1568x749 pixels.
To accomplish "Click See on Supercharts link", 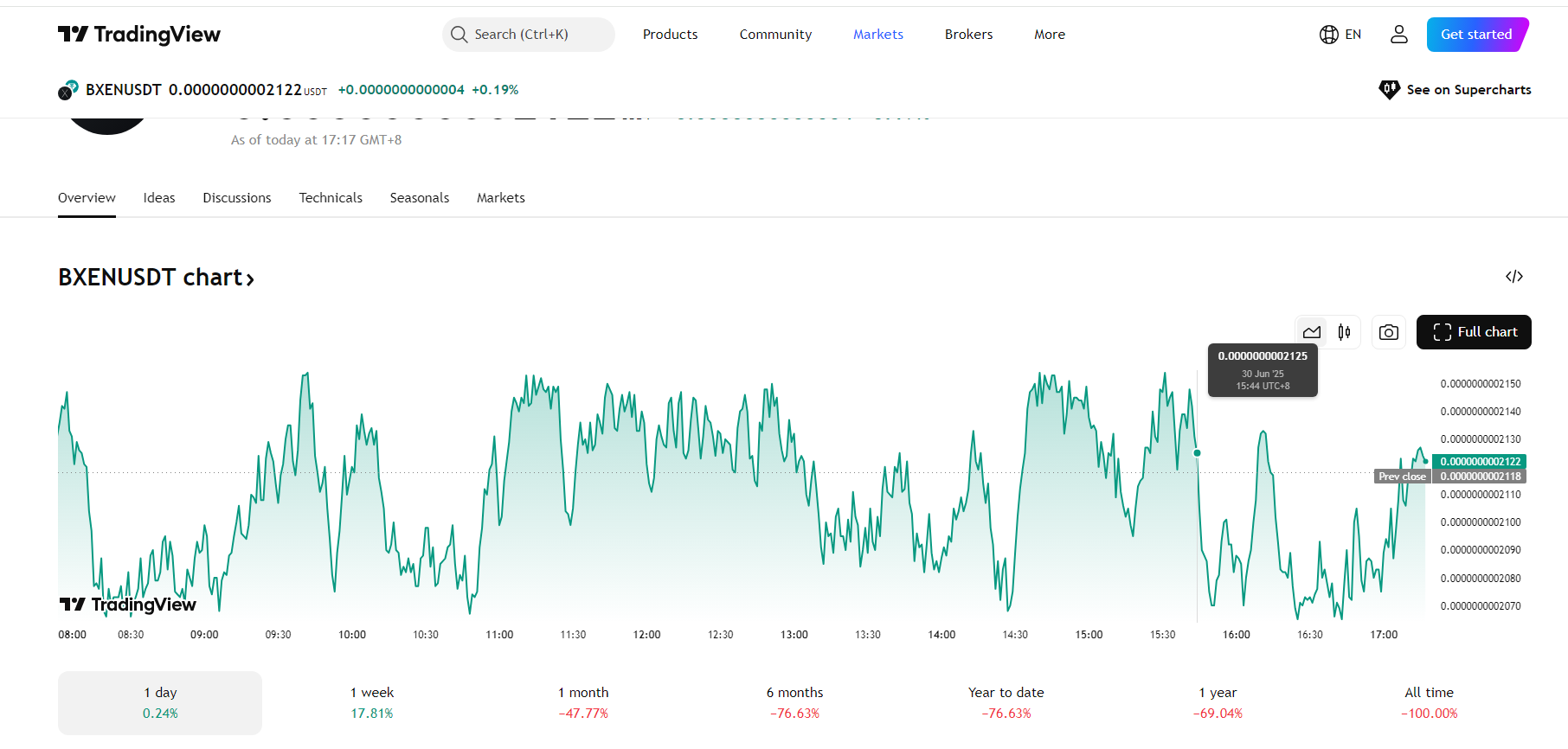I will 1455,90.
